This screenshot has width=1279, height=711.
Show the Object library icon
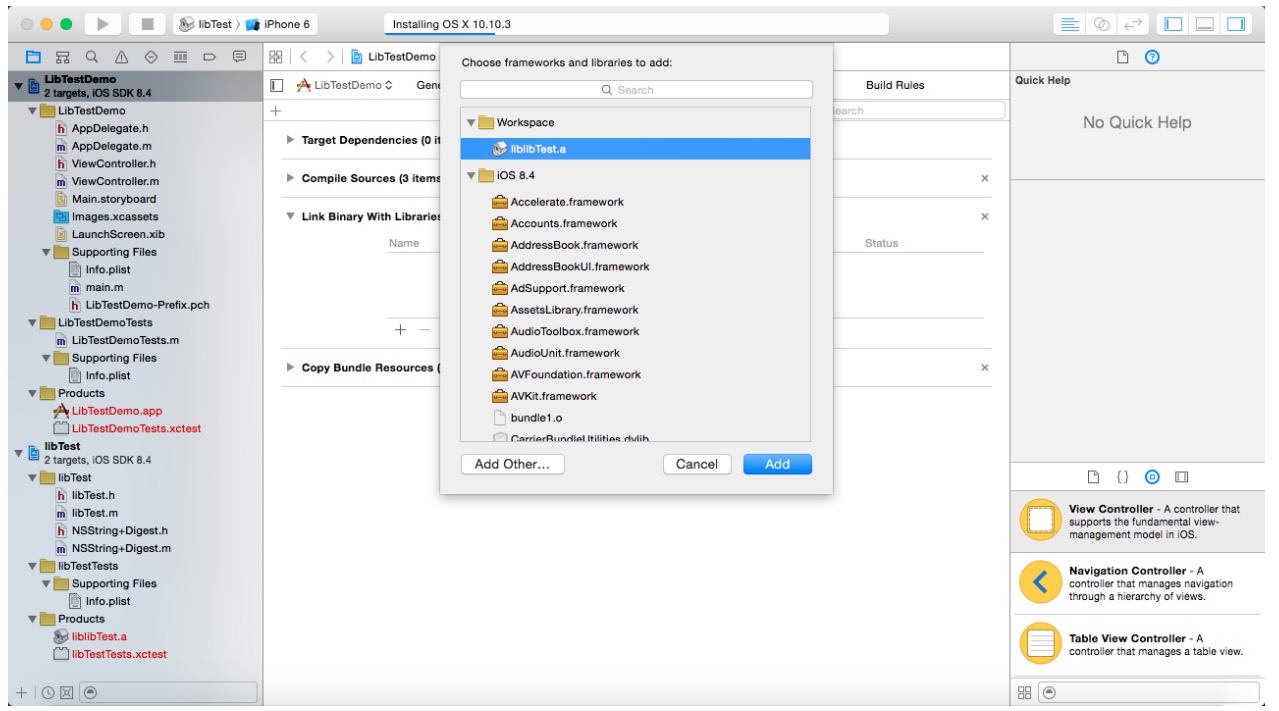(1152, 477)
